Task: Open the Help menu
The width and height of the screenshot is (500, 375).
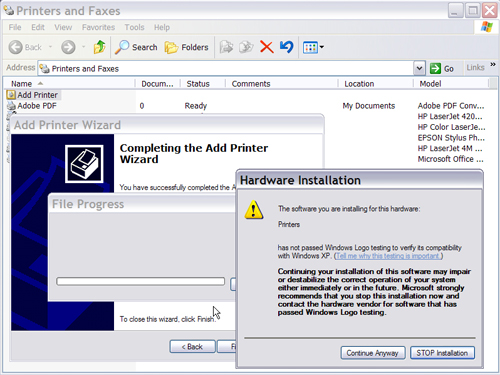Action: [x=162, y=27]
